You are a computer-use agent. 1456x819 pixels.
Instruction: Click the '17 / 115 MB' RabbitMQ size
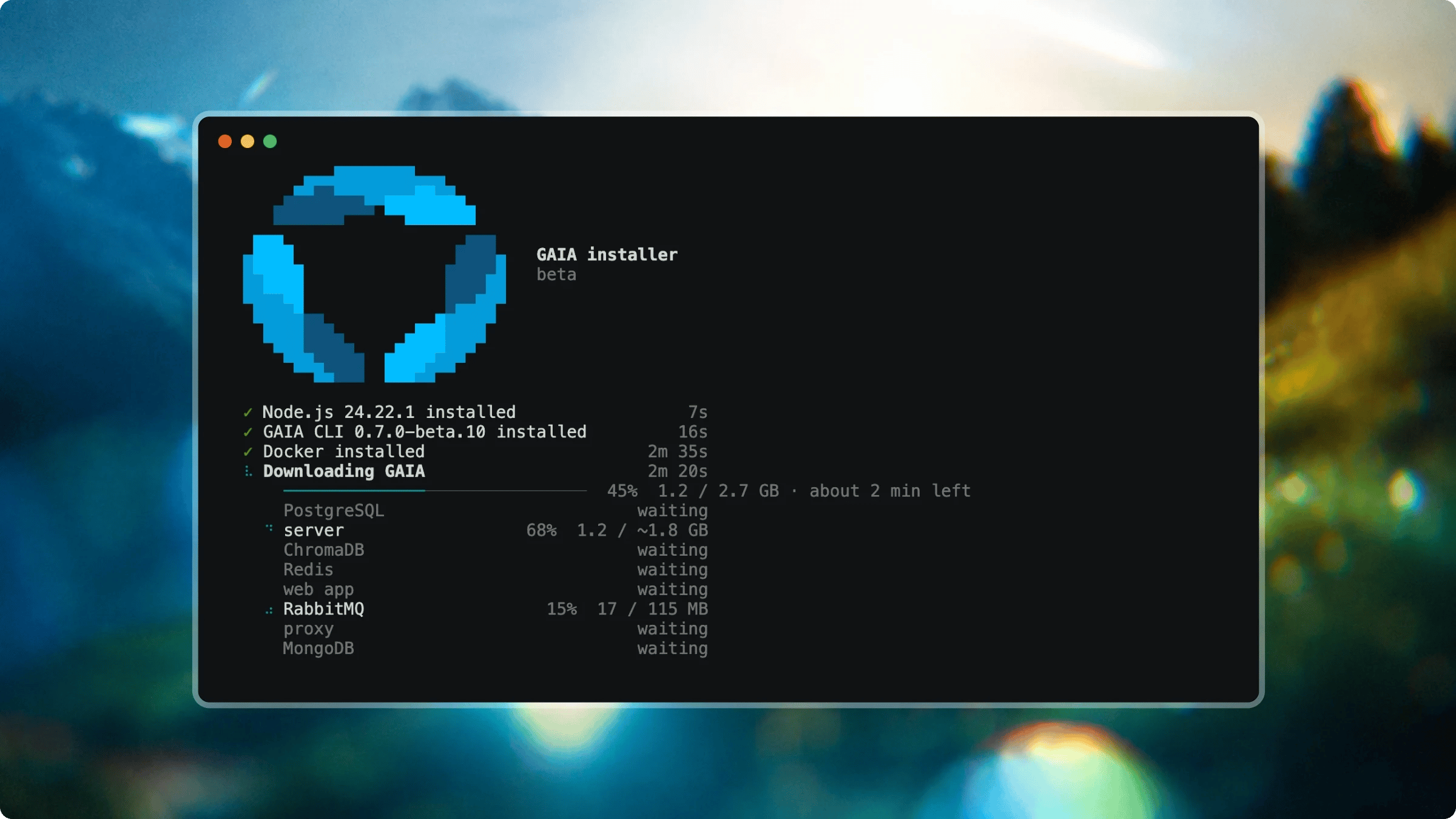pyautogui.click(x=653, y=609)
